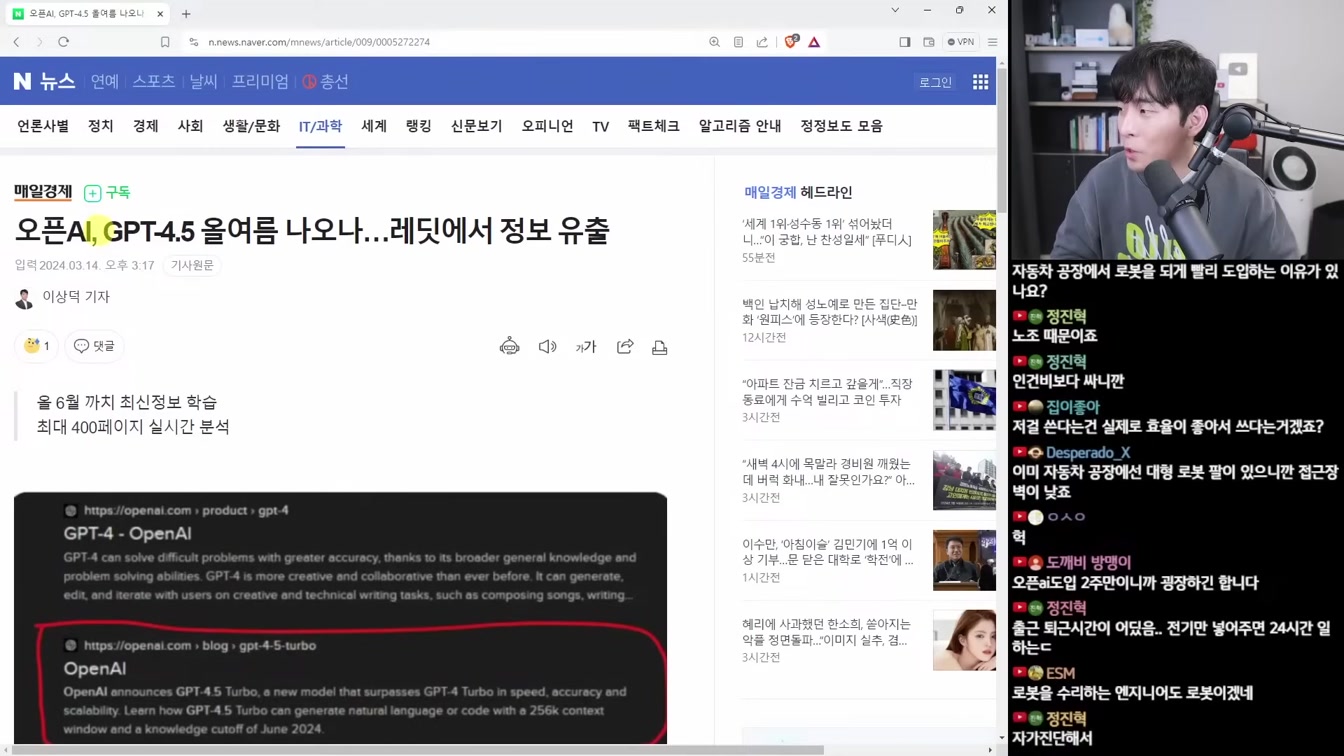Image resolution: width=1344 pixels, height=756 pixels.
Task: Share the article using the share icon
Action: click(625, 347)
